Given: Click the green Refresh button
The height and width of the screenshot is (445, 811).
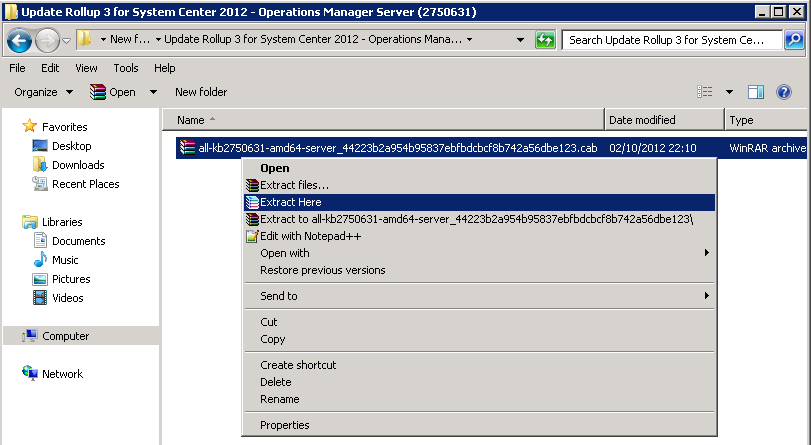Looking at the screenshot, I should pos(545,40).
